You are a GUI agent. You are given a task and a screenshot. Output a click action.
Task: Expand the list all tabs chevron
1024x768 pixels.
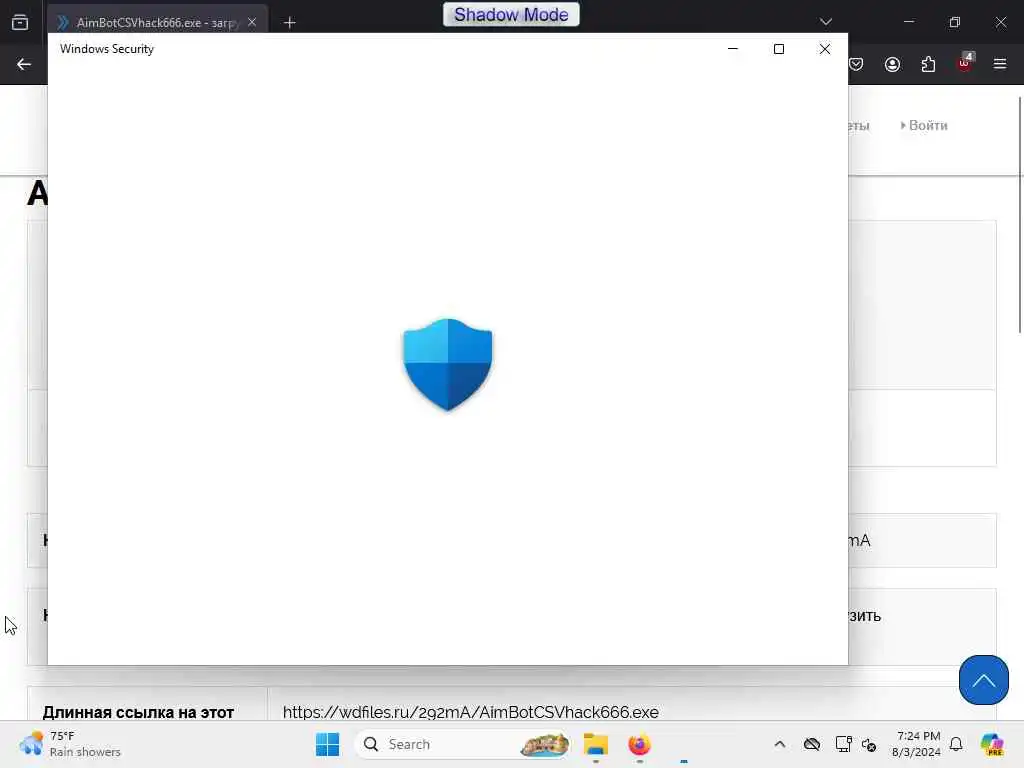[825, 22]
